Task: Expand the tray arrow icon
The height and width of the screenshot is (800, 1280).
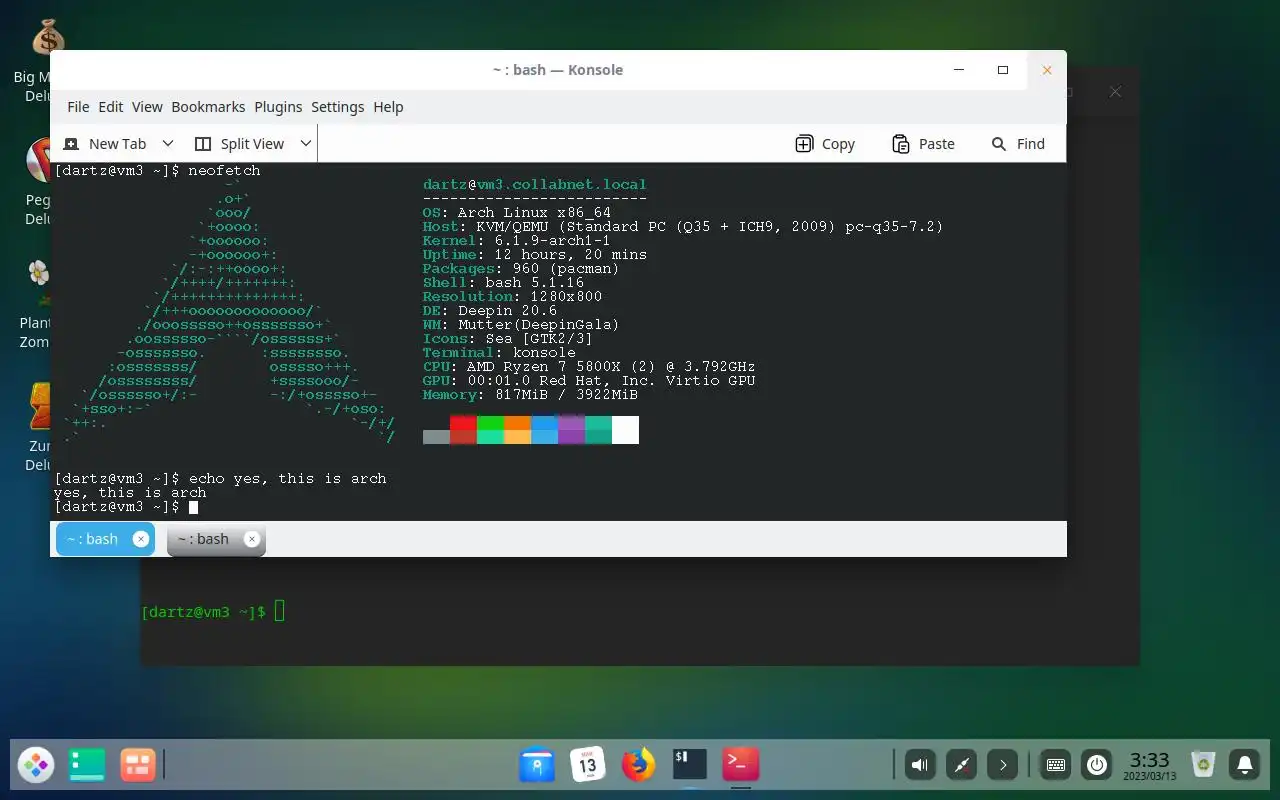Action: point(1003,766)
